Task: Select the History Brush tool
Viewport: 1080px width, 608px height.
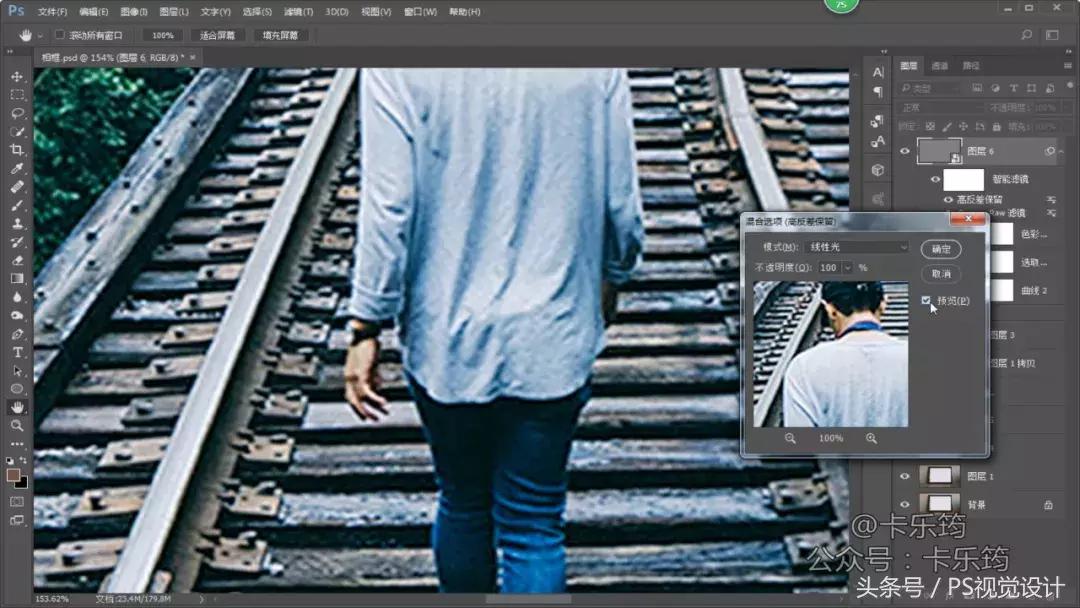Action: pos(17,242)
